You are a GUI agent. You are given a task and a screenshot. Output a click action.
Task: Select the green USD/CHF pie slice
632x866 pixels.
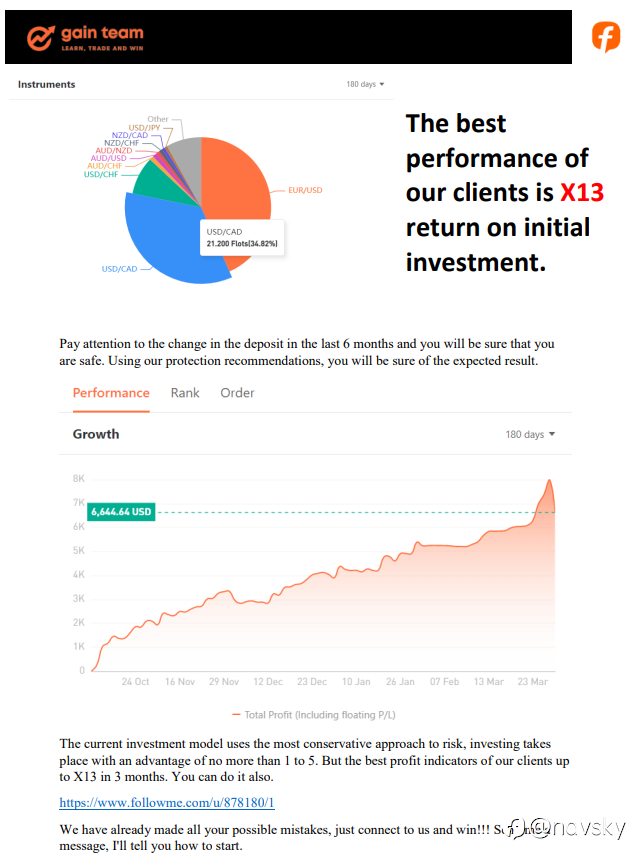click(153, 178)
